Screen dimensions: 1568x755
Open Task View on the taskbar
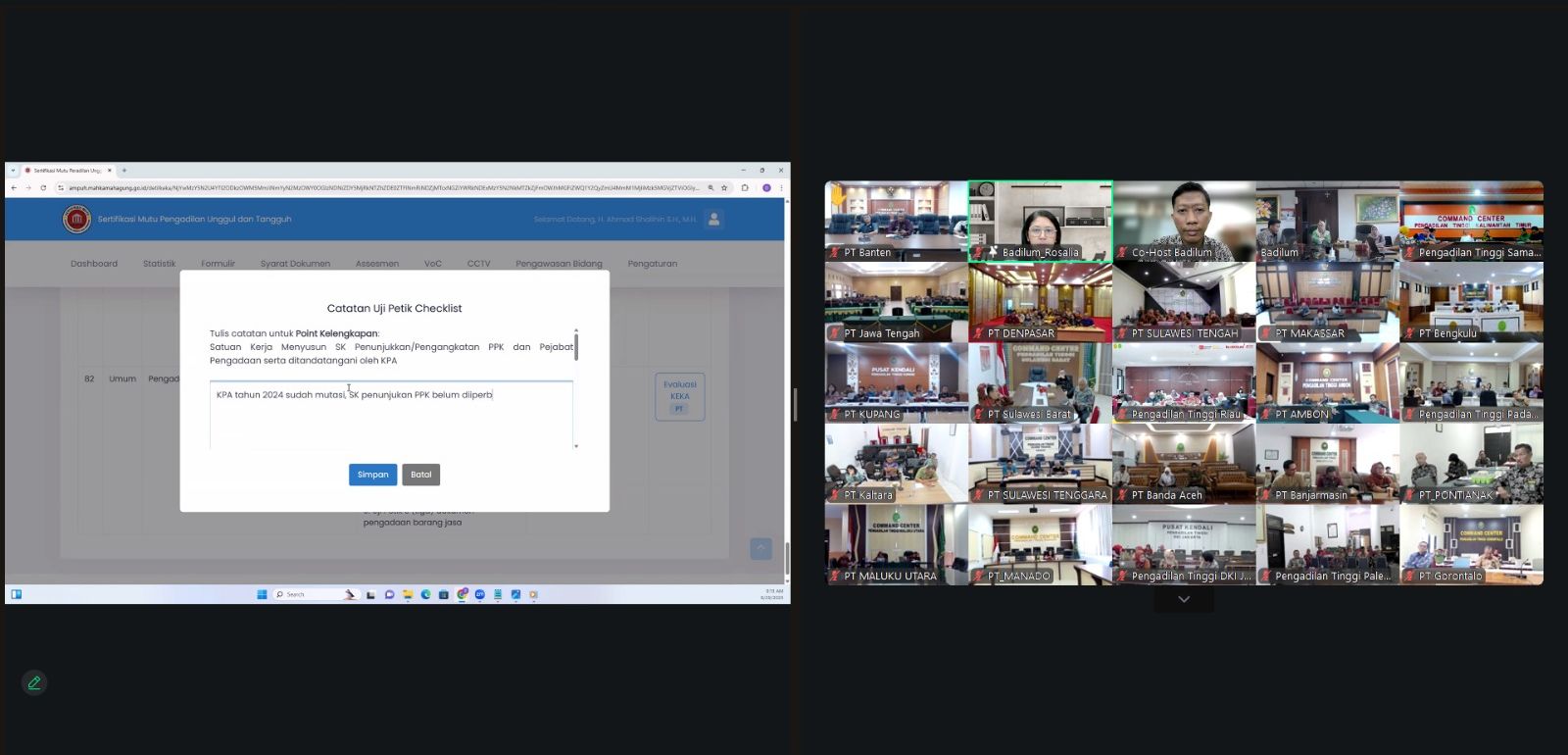(370, 594)
